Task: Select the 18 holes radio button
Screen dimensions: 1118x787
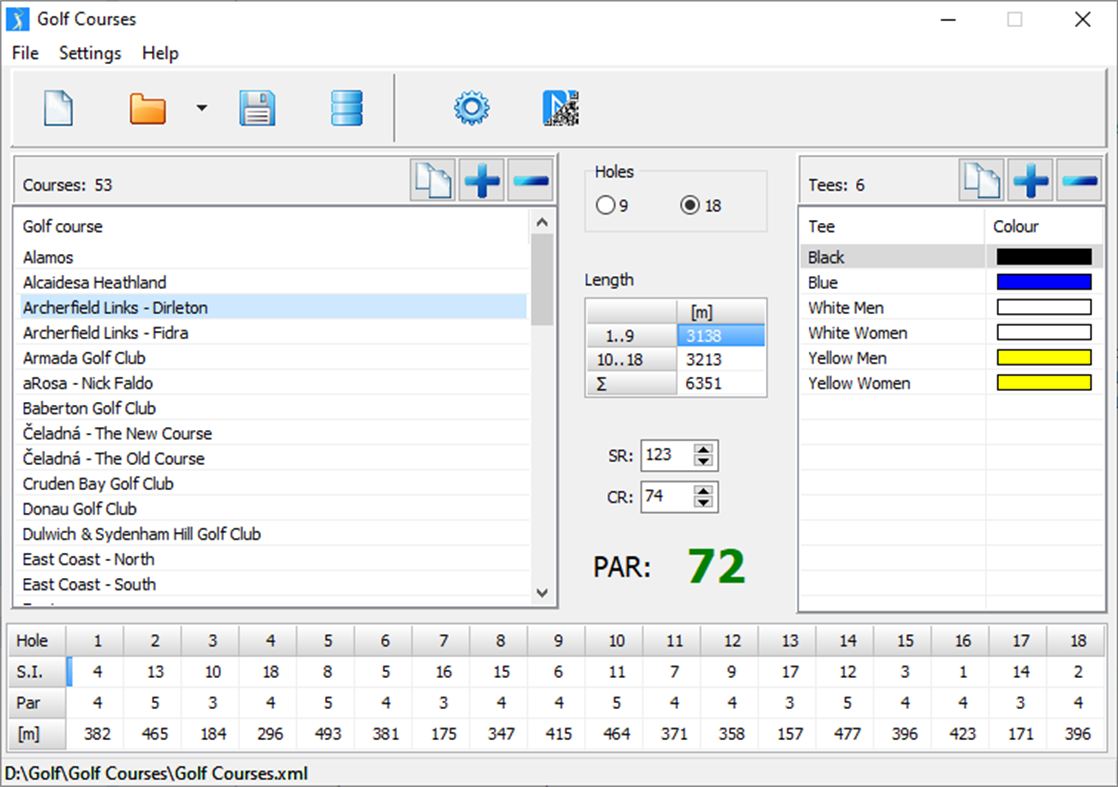Action: 691,203
